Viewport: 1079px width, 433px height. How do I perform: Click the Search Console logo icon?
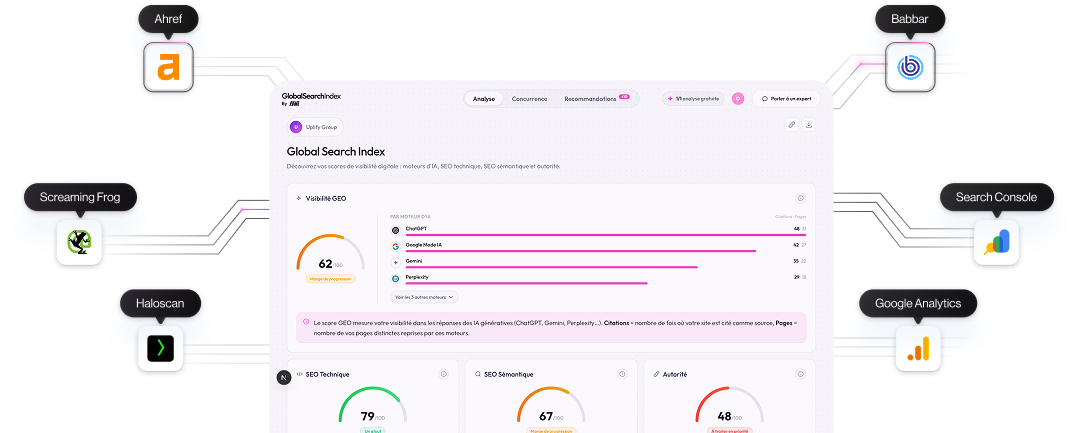996,242
